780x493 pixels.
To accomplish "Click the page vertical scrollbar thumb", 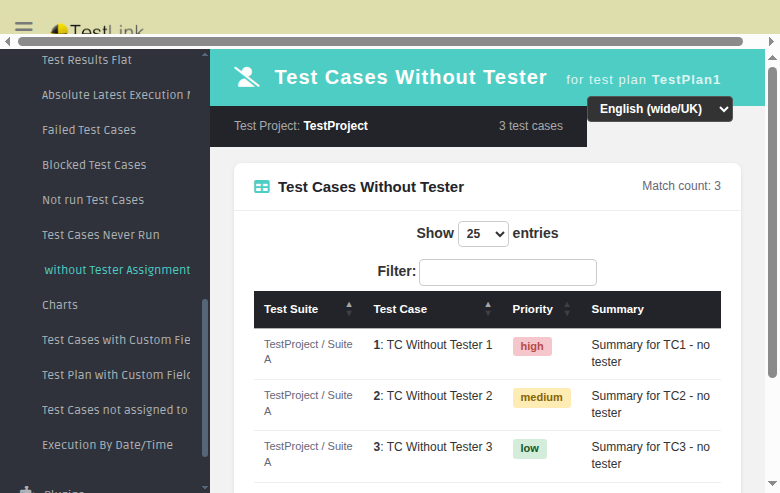I will point(772,222).
